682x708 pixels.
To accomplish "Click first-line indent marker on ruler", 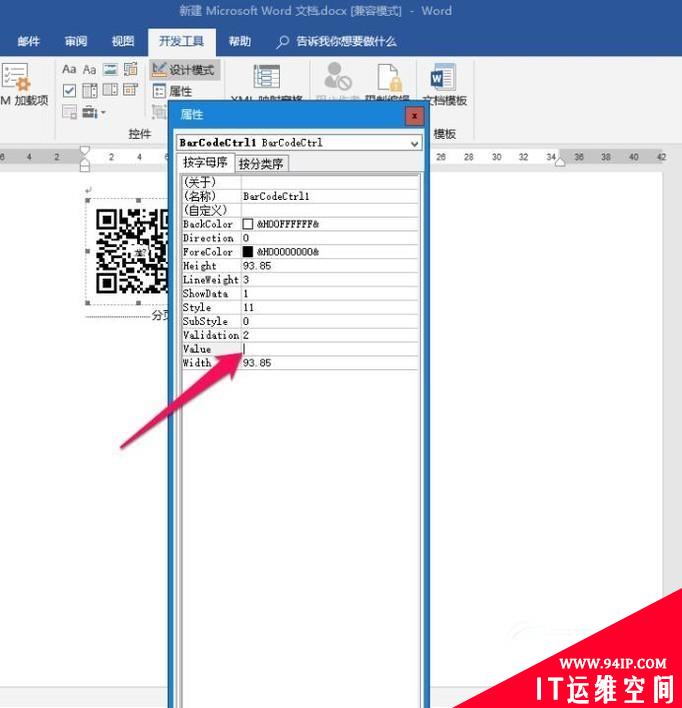I will coord(84,150).
